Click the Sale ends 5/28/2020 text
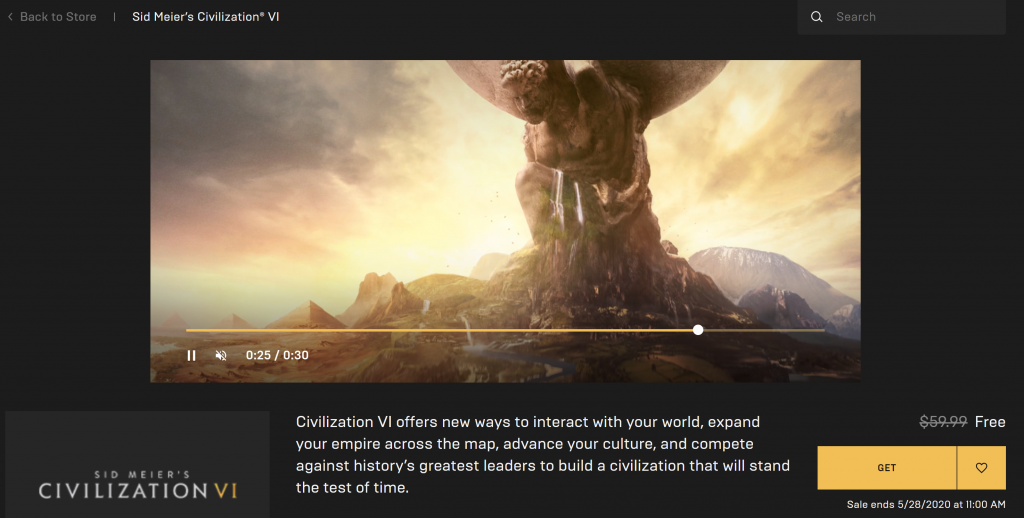 (x=926, y=504)
